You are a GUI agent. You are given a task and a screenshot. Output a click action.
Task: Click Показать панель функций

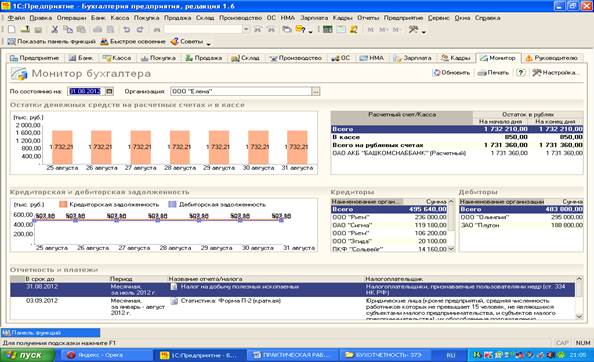52,42
